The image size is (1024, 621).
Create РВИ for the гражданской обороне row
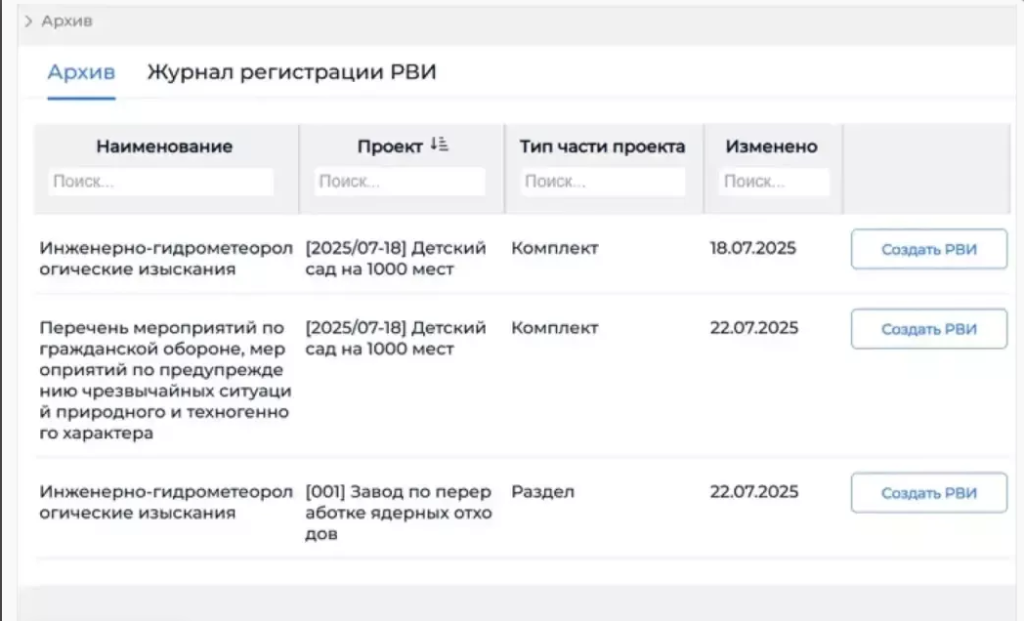tap(928, 329)
